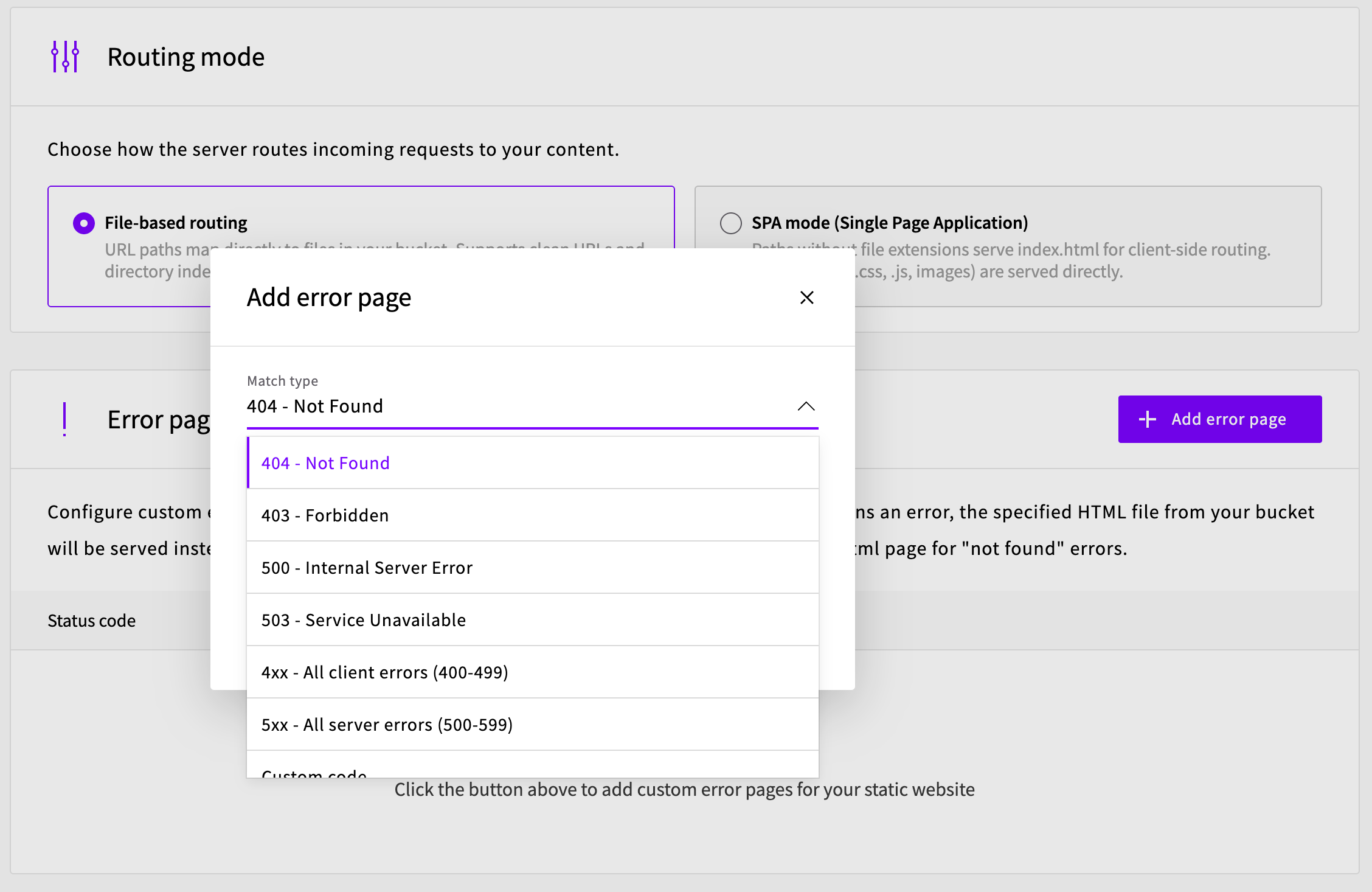Choose 404 - Not Found highlighted option in list
The width and height of the screenshot is (1372, 892).
[533, 463]
